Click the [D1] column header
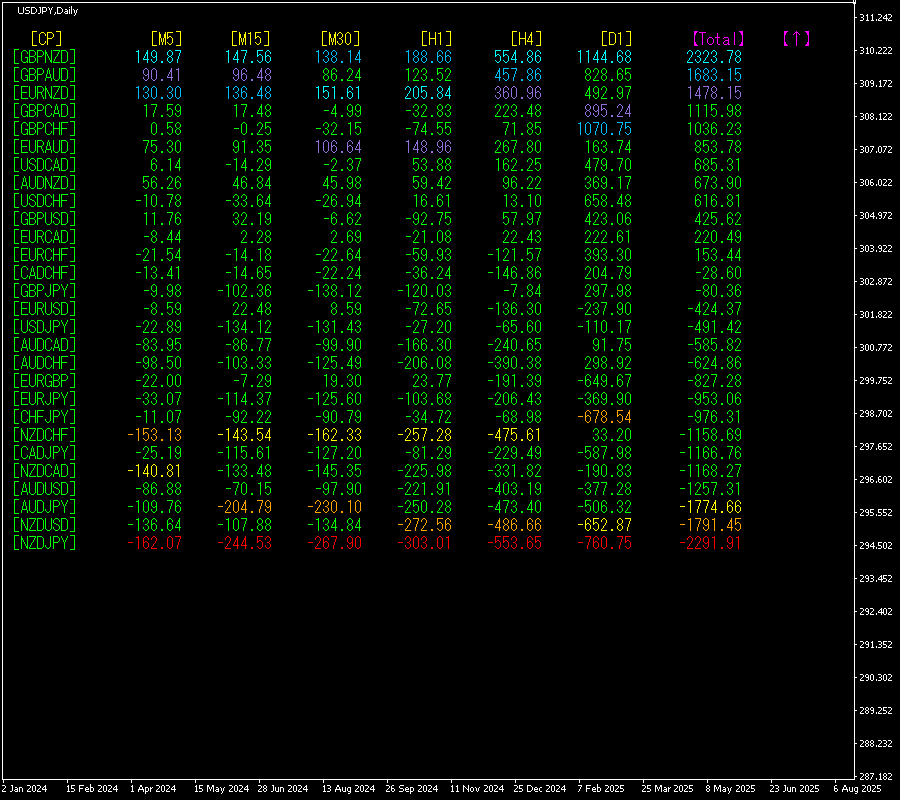Image resolution: width=900 pixels, height=800 pixels. tap(616, 39)
